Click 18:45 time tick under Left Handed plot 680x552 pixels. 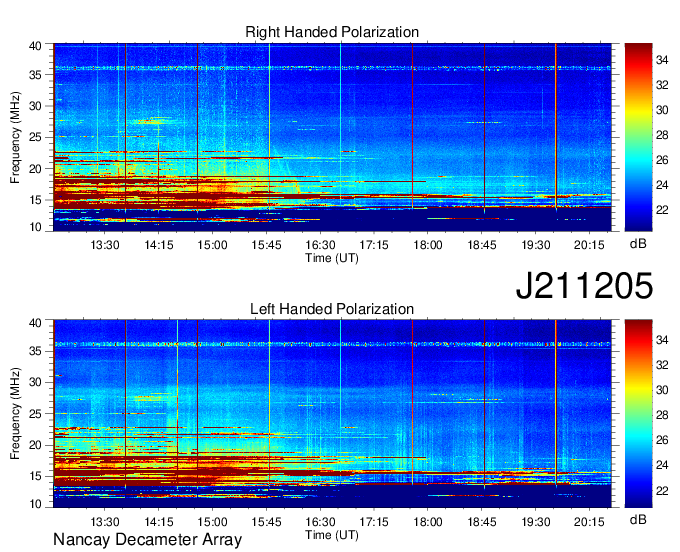482,522
